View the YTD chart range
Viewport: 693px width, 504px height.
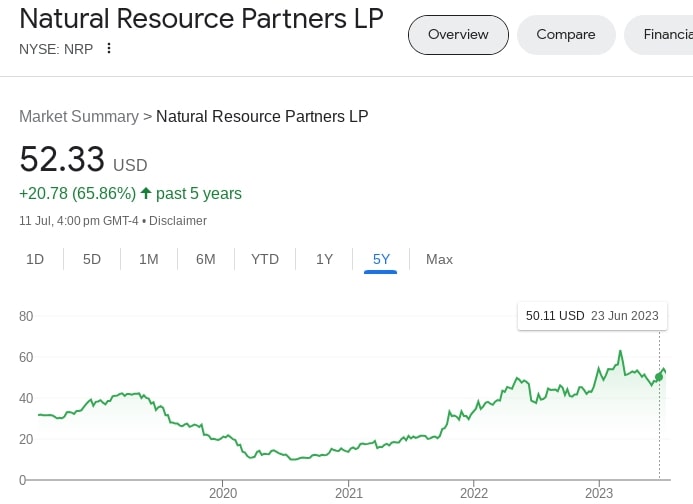point(265,259)
